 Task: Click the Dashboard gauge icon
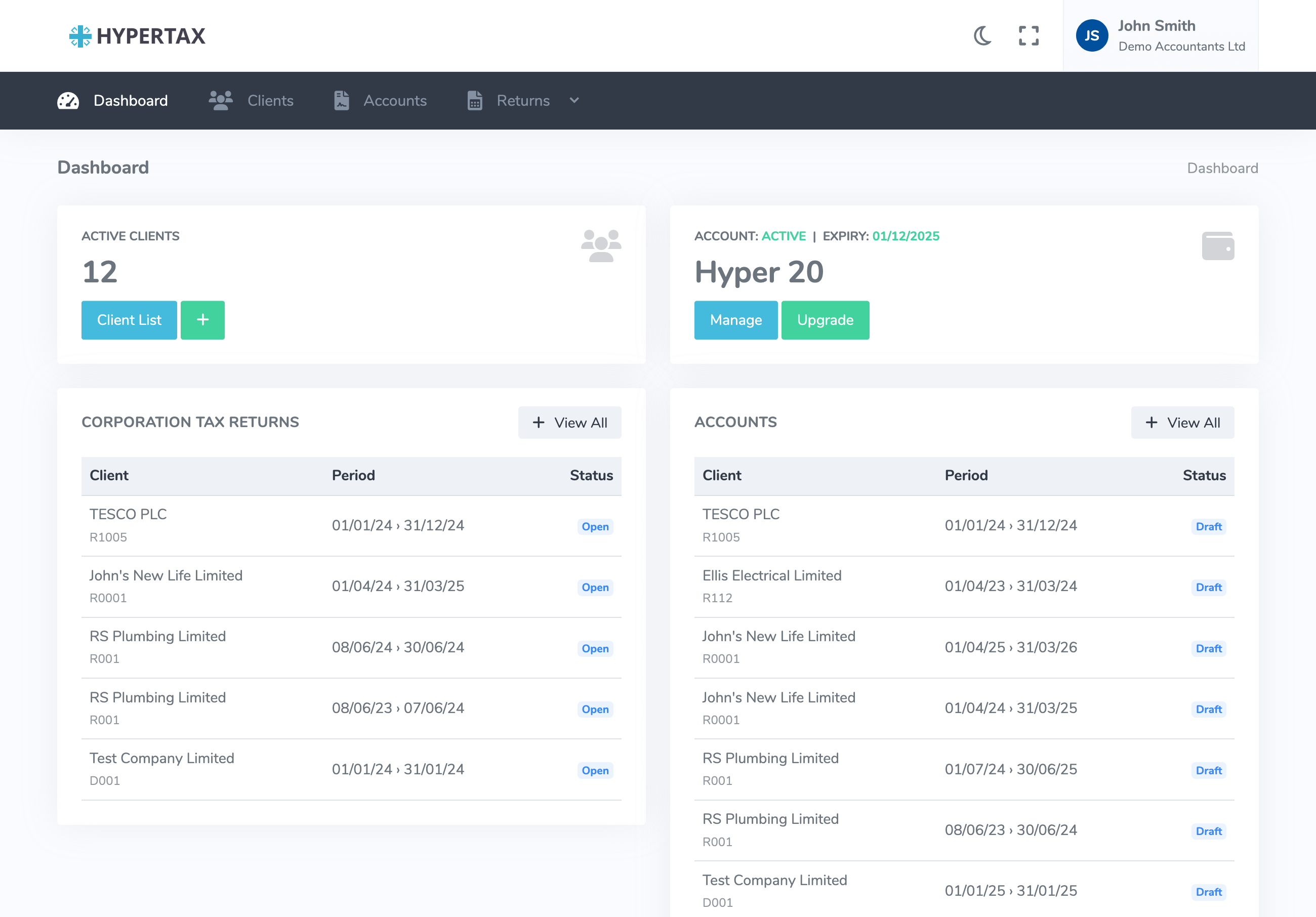pyautogui.click(x=68, y=101)
